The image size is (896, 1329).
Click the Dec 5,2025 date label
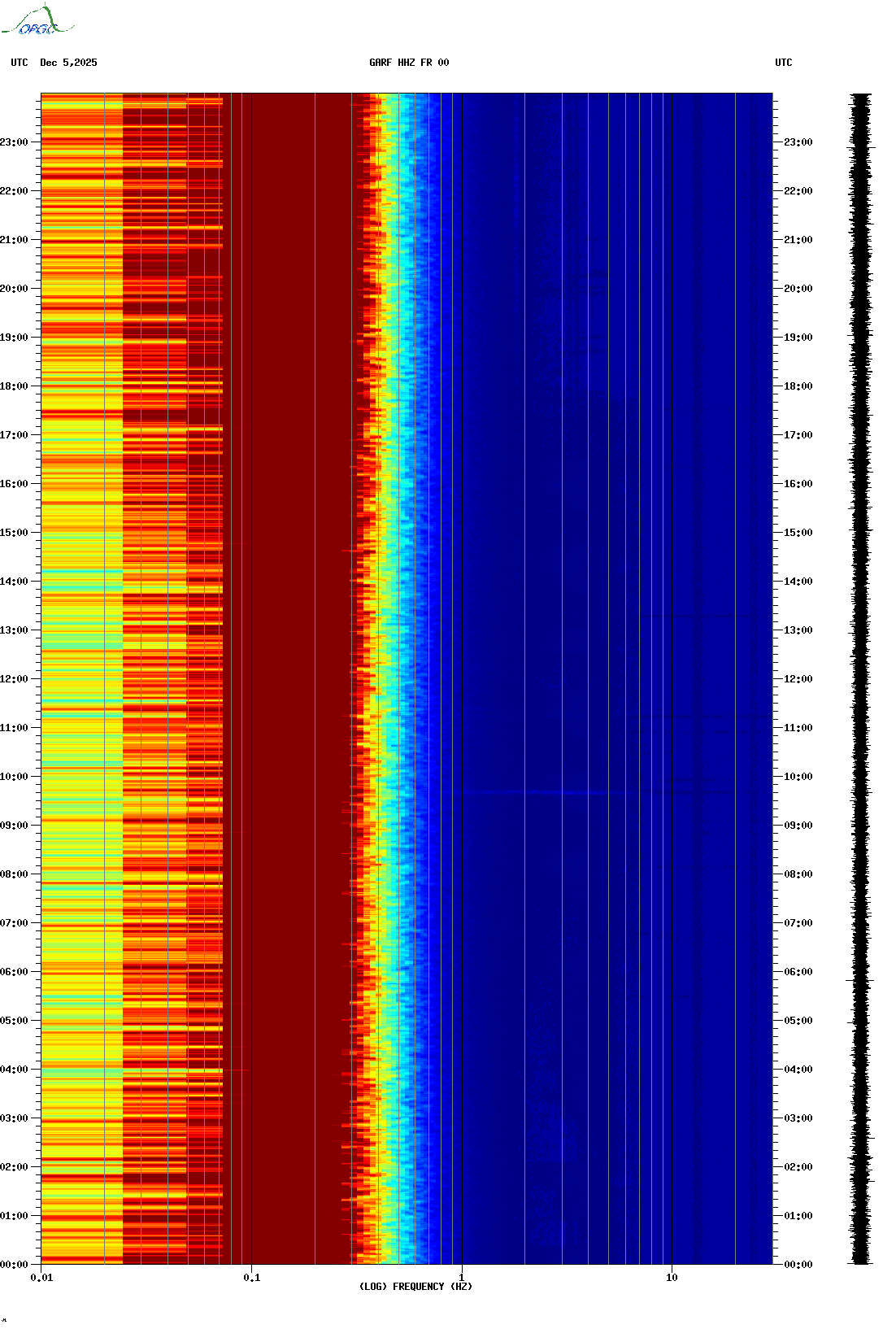coord(68,63)
